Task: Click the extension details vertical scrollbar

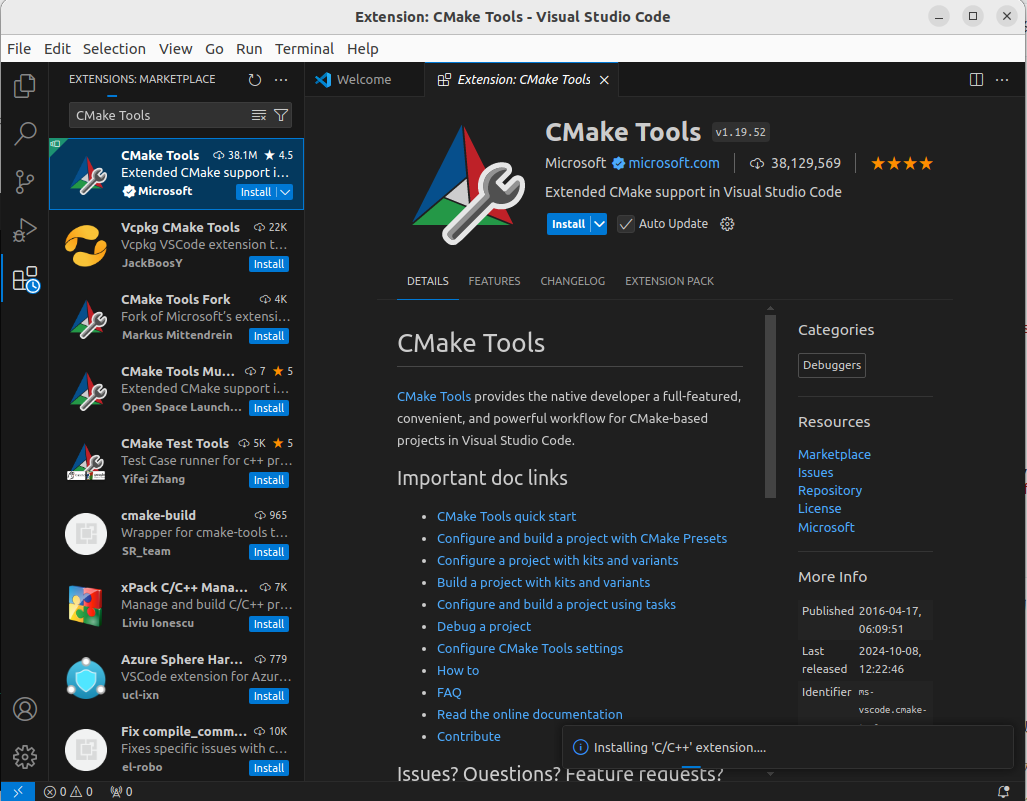Action: (x=770, y=406)
